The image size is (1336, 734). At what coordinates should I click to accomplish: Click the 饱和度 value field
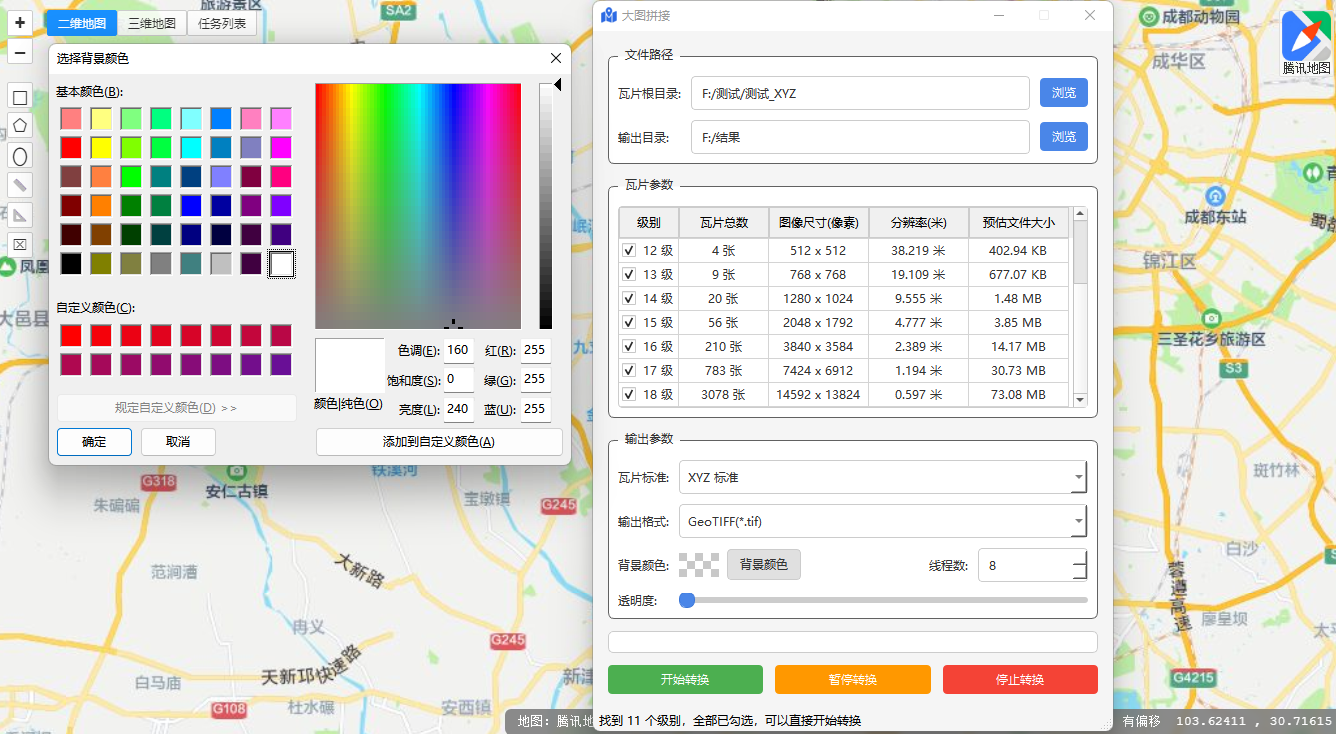(x=458, y=380)
